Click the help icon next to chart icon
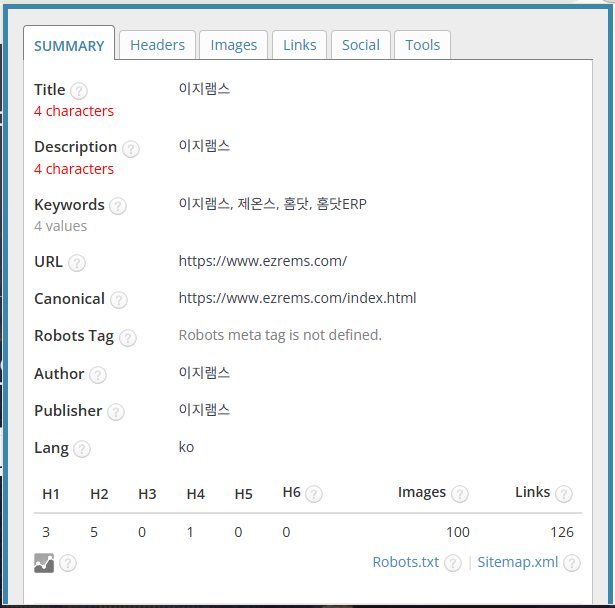615x608 pixels. [x=68, y=563]
